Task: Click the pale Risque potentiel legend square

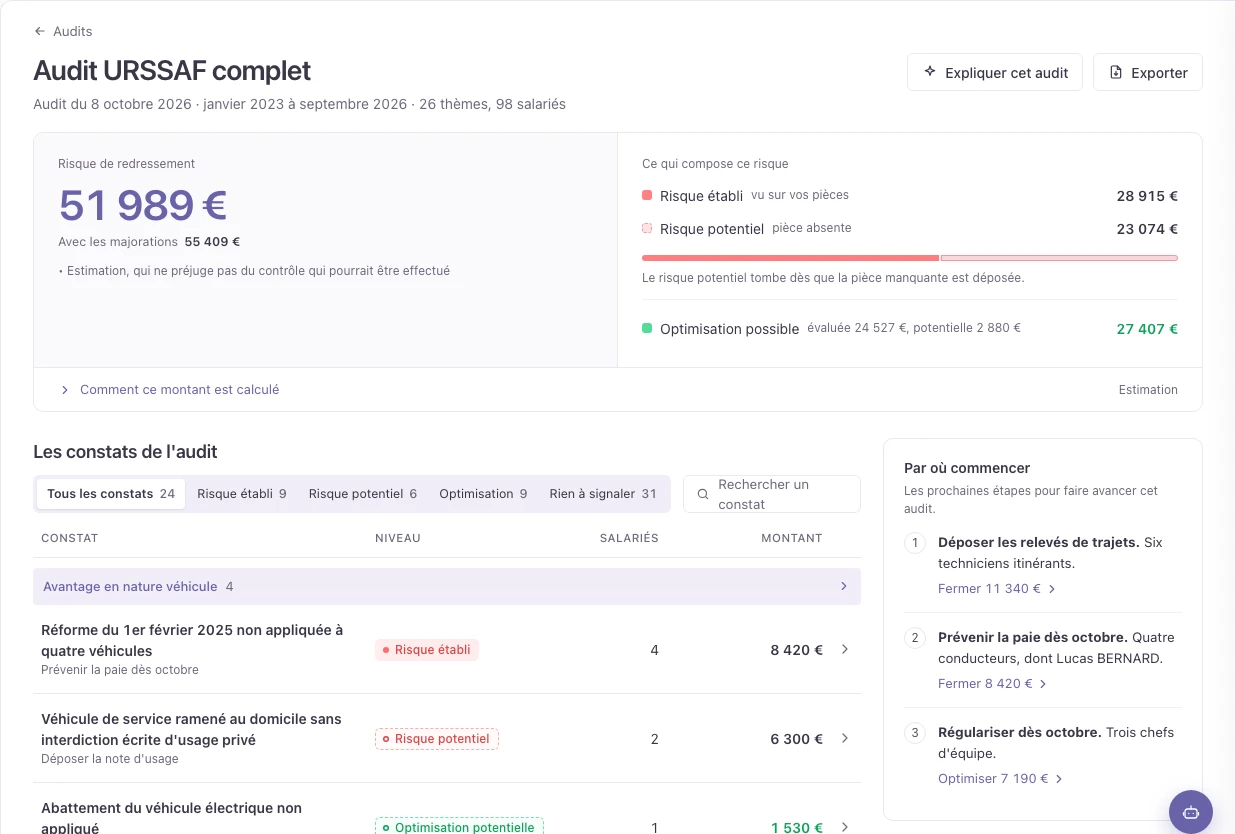Action: (x=647, y=229)
